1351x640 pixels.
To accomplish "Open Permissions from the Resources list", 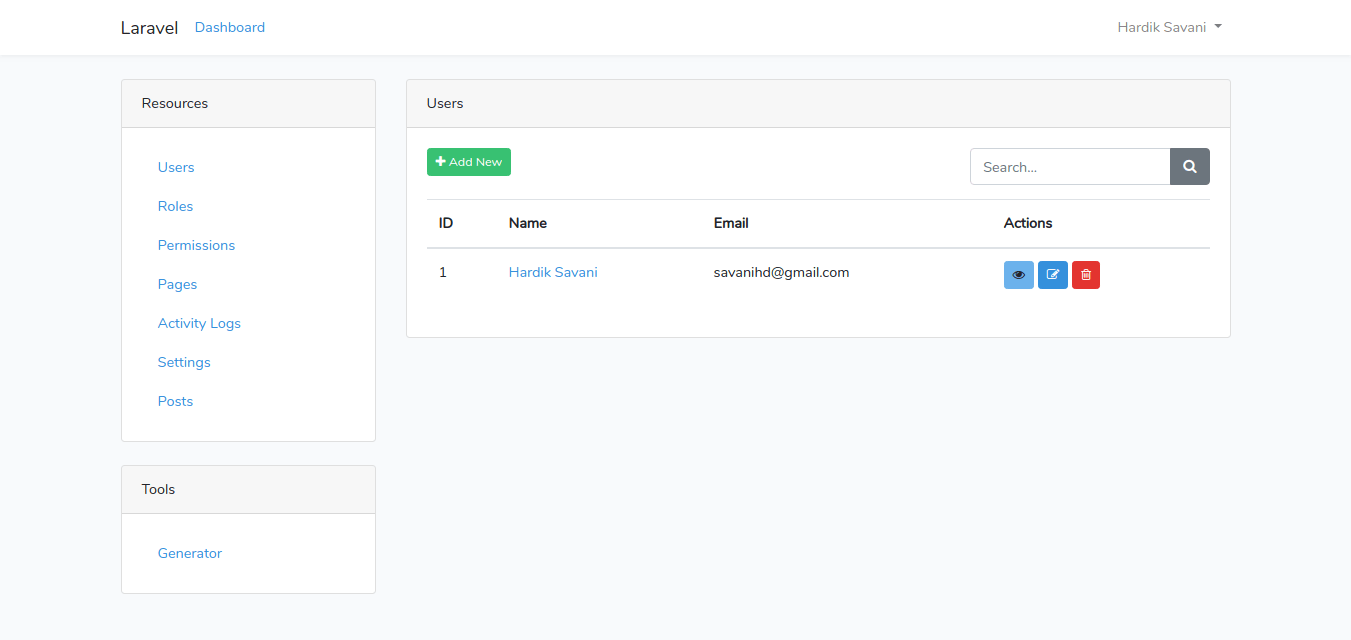I will (x=196, y=245).
